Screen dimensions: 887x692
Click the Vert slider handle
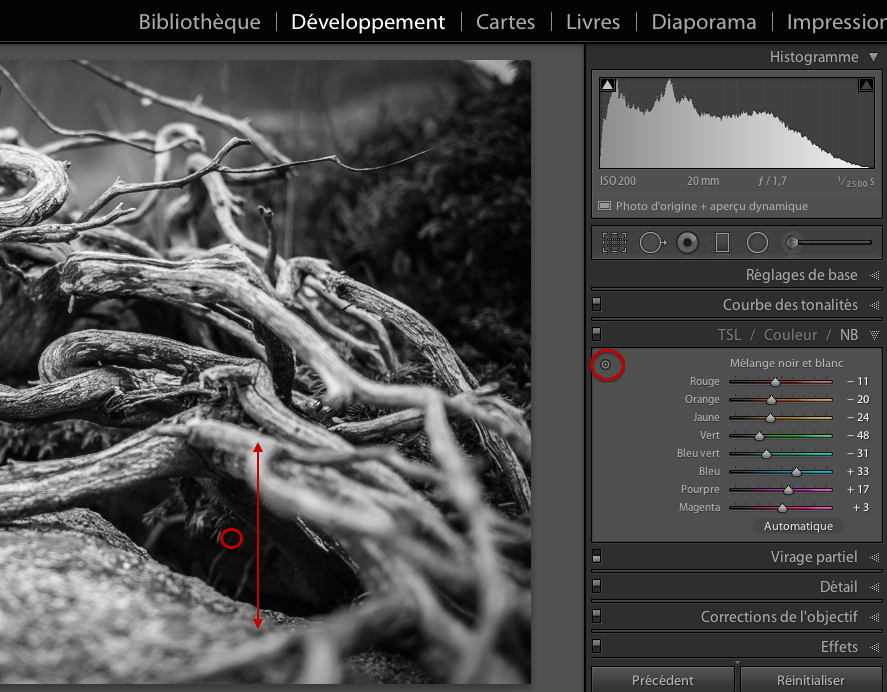pos(759,435)
